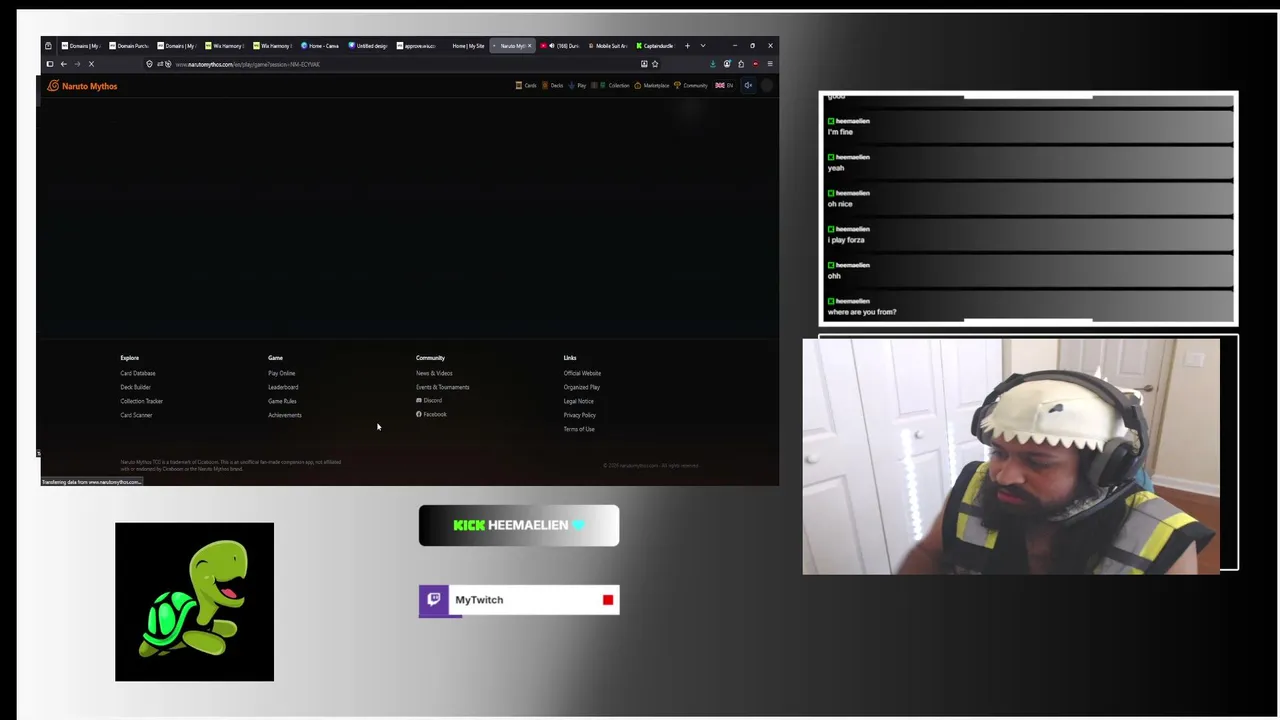Switch to the Captainturtle Kick tab

(656, 46)
